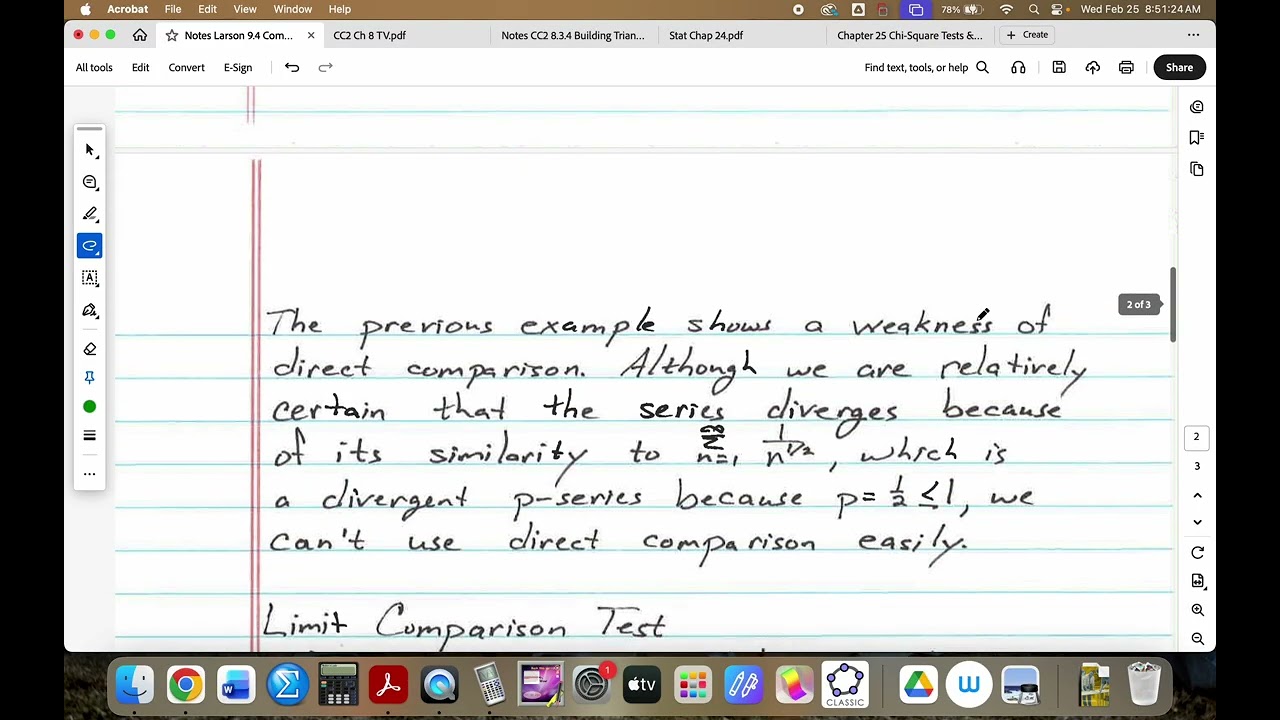Switch to Chapter 25 Chi-Square Tests tab
The height and width of the screenshot is (720, 1280).
pyautogui.click(x=910, y=35)
